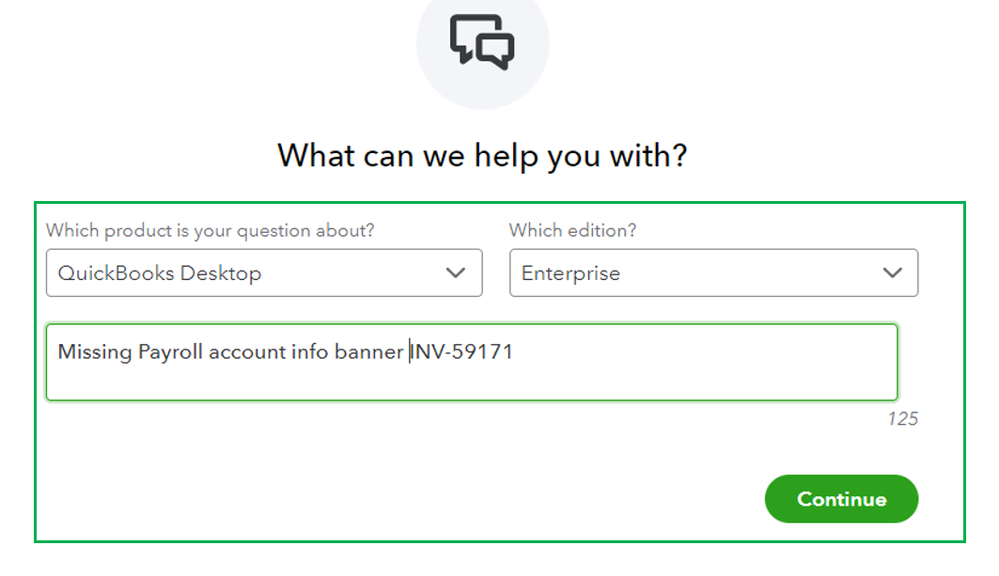This screenshot has height=576, width=999.
Task: Click the chevron arrow beside Enterprise
Action: coord(892,273)
